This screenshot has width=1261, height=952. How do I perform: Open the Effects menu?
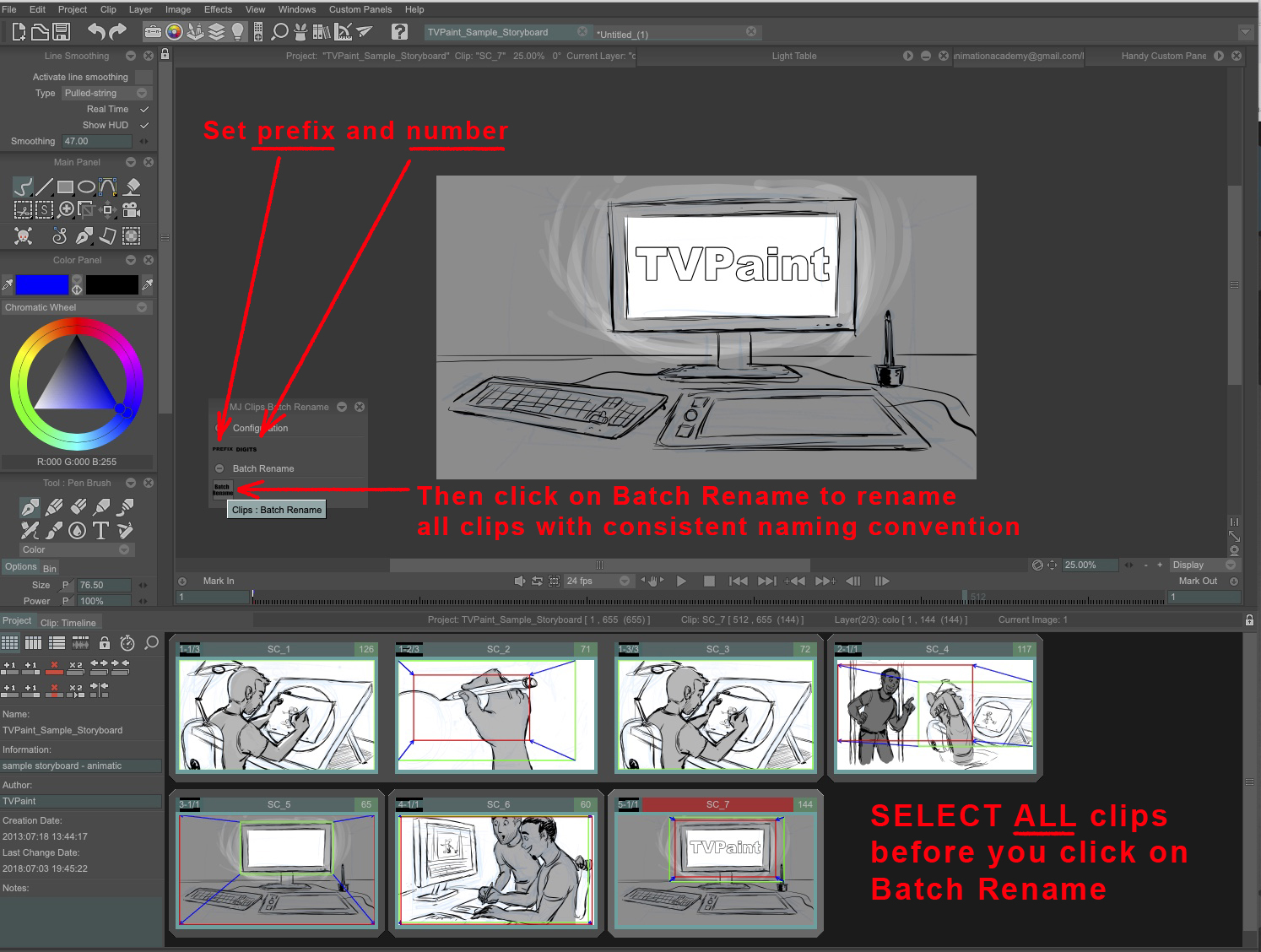(218, 9)
